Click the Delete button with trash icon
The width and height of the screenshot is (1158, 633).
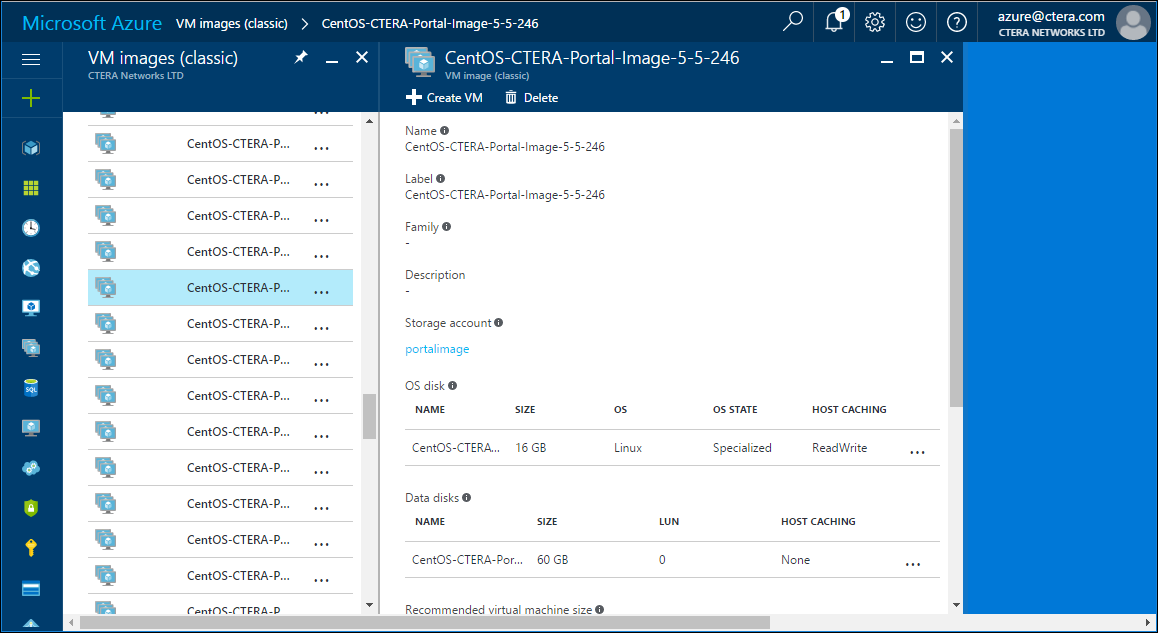tap(532, 97)
